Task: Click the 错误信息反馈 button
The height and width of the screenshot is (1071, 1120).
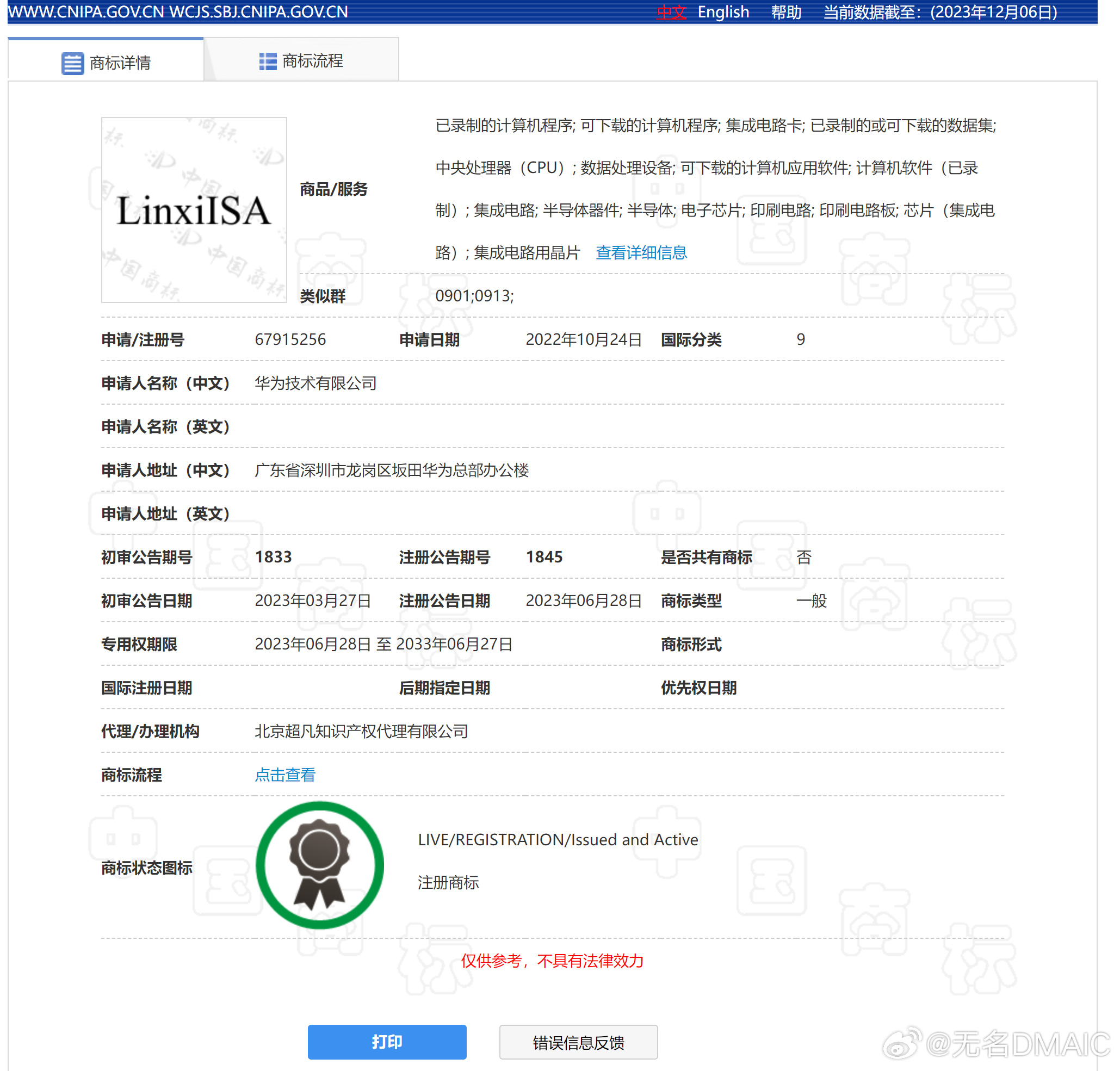Action: [x=578, y=1042]
